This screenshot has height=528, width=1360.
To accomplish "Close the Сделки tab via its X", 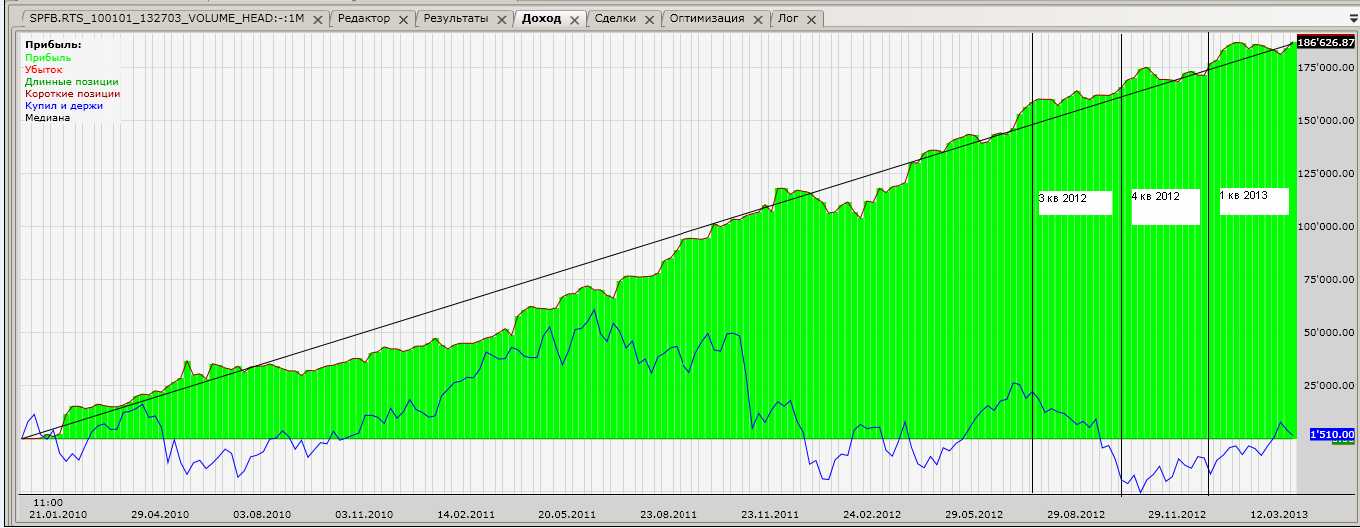I will (648, 19).
